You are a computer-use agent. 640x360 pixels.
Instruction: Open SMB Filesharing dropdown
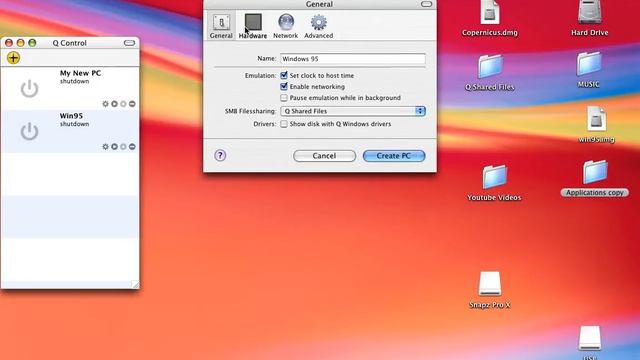(353, 111)
